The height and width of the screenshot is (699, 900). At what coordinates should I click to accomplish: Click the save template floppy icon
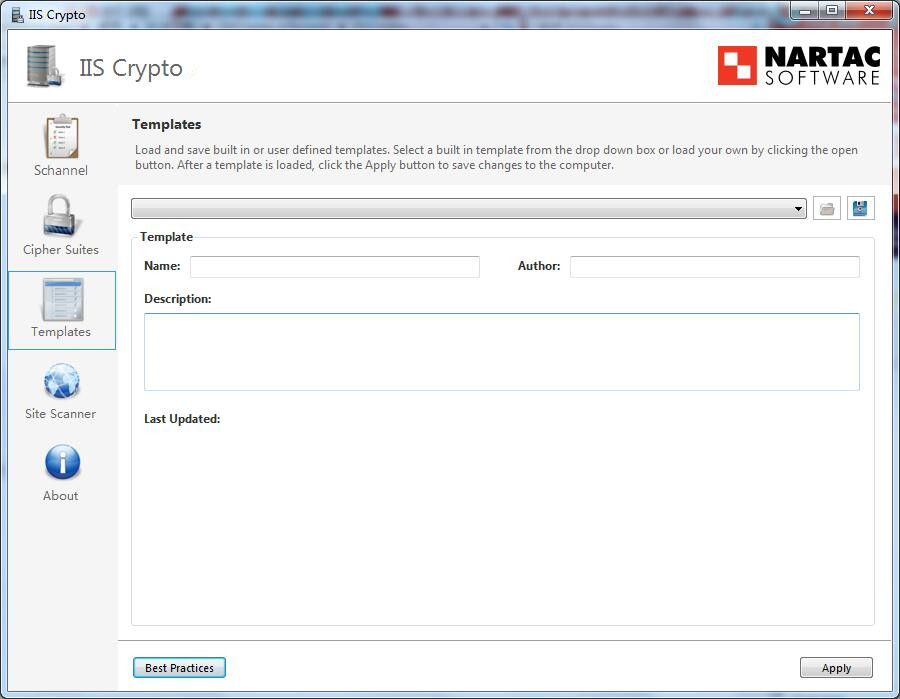tap(860, 208)
